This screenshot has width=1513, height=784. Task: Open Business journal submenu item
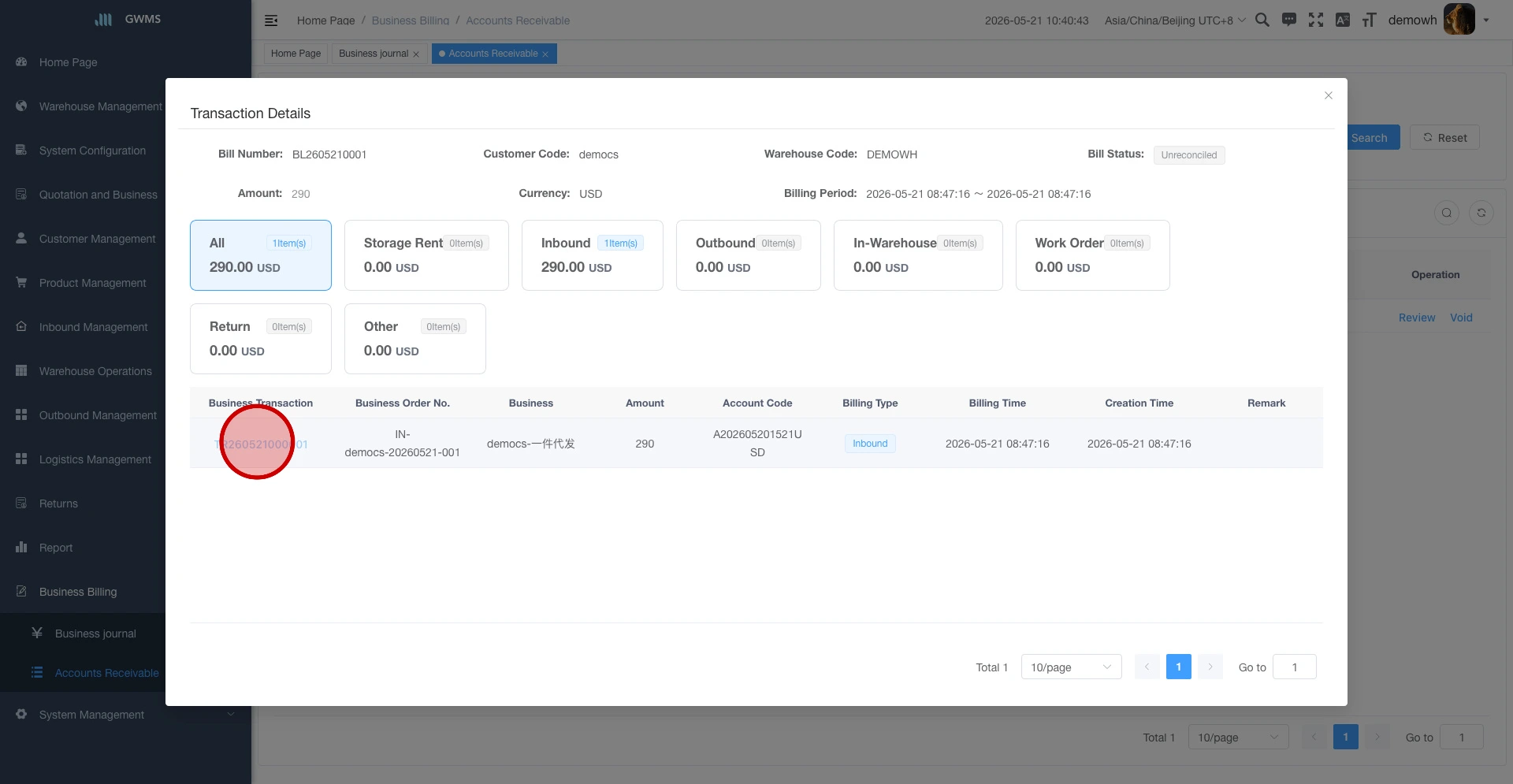point(95,634)
